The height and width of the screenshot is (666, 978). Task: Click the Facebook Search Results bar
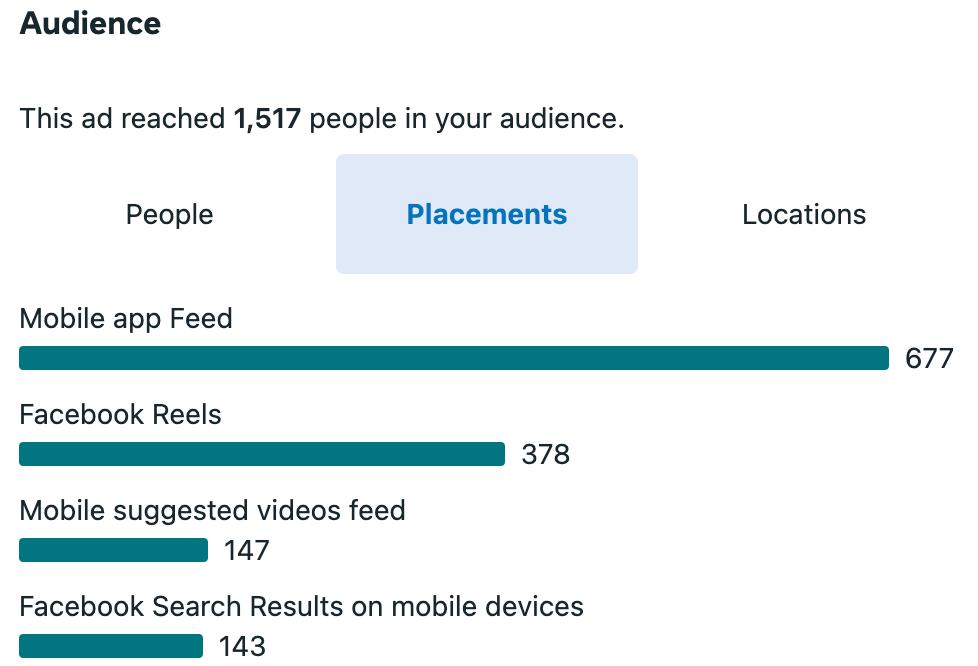pos(111,646)
